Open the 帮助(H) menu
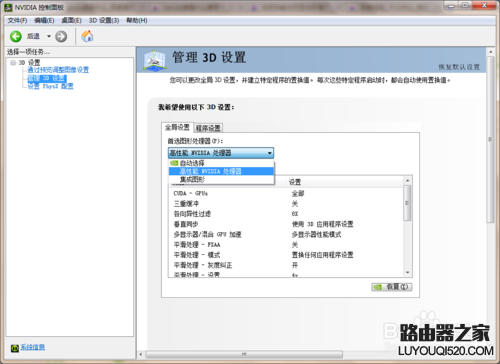The height and width of the screenshot is (364, 500). [x=137, y=20]
